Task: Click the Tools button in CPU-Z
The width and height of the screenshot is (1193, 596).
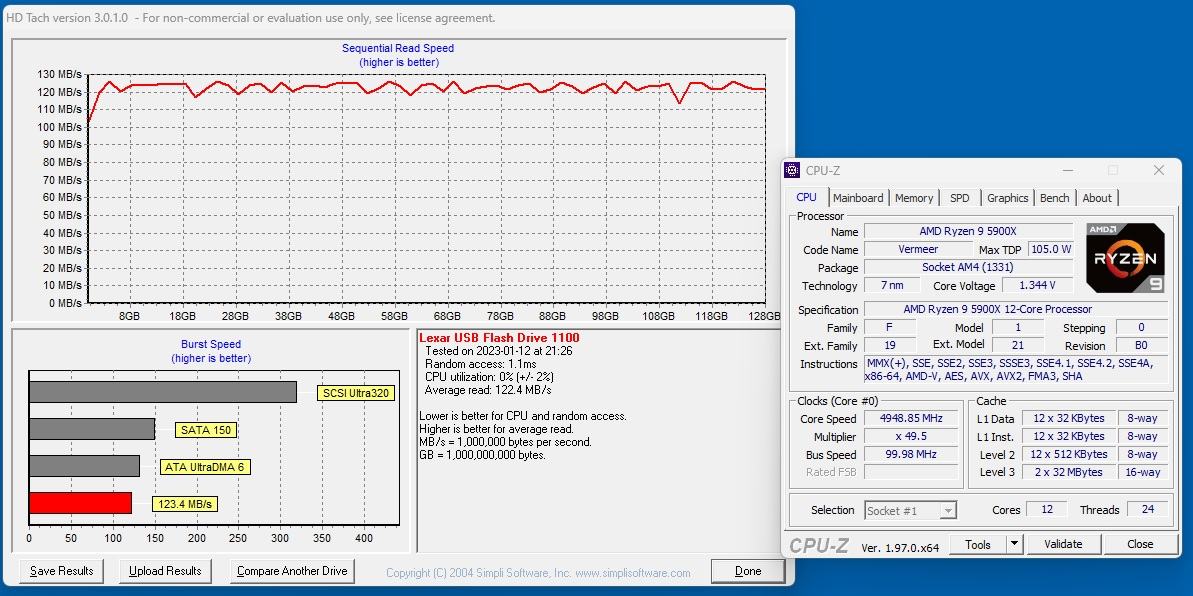Action: [978, 544]
